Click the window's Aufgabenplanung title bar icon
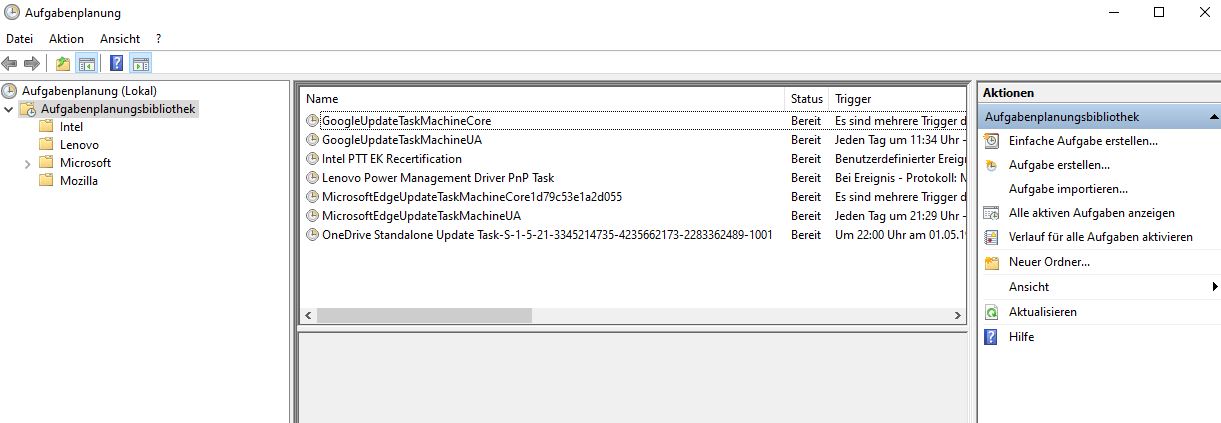The image size is (1221, 423). 12,13
